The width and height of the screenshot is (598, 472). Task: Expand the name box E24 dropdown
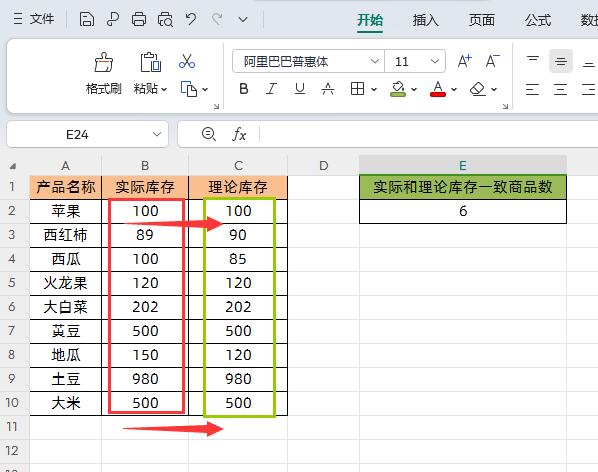(157, 134)
